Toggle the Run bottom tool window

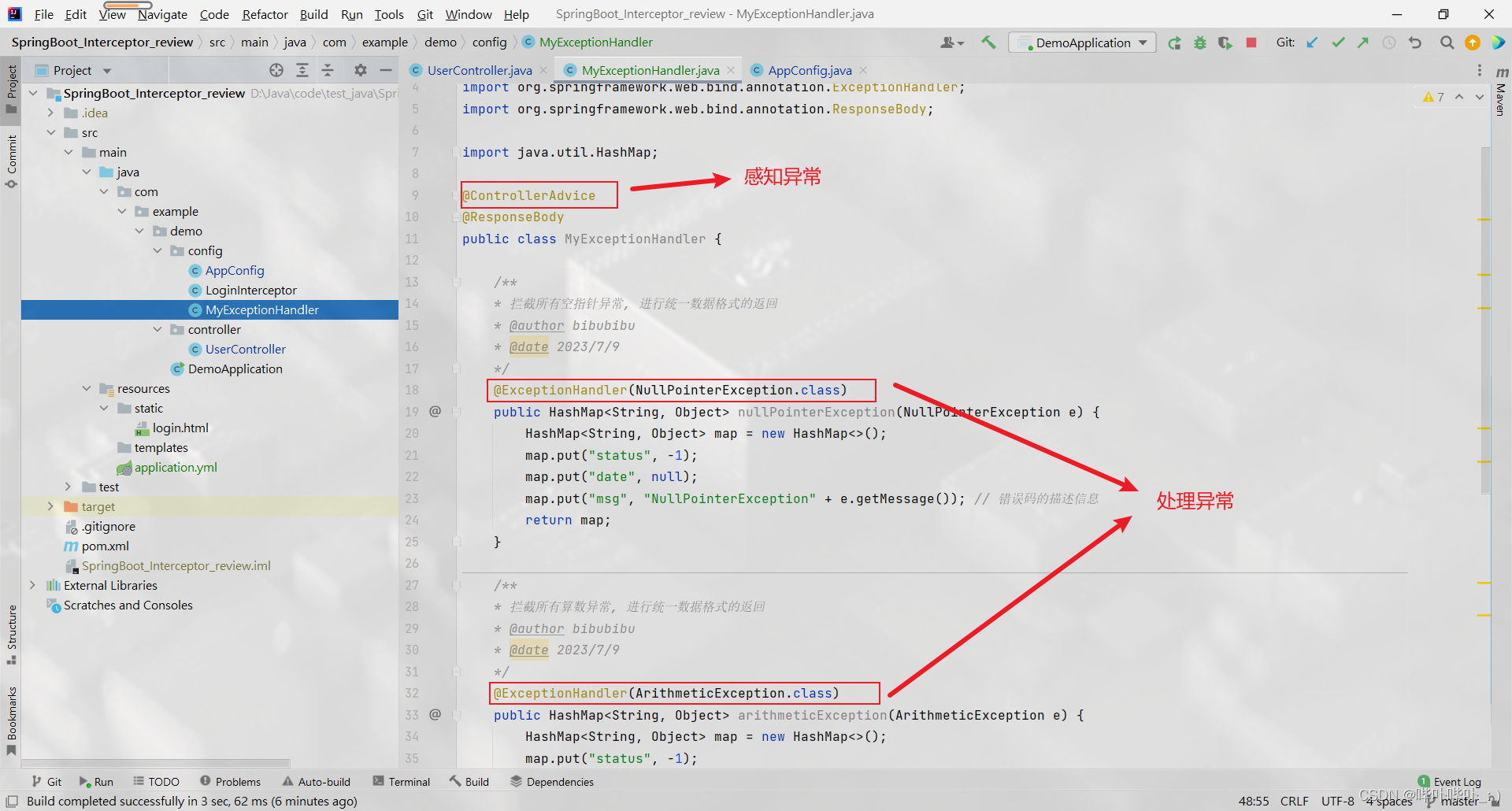(x=96, y=782)
